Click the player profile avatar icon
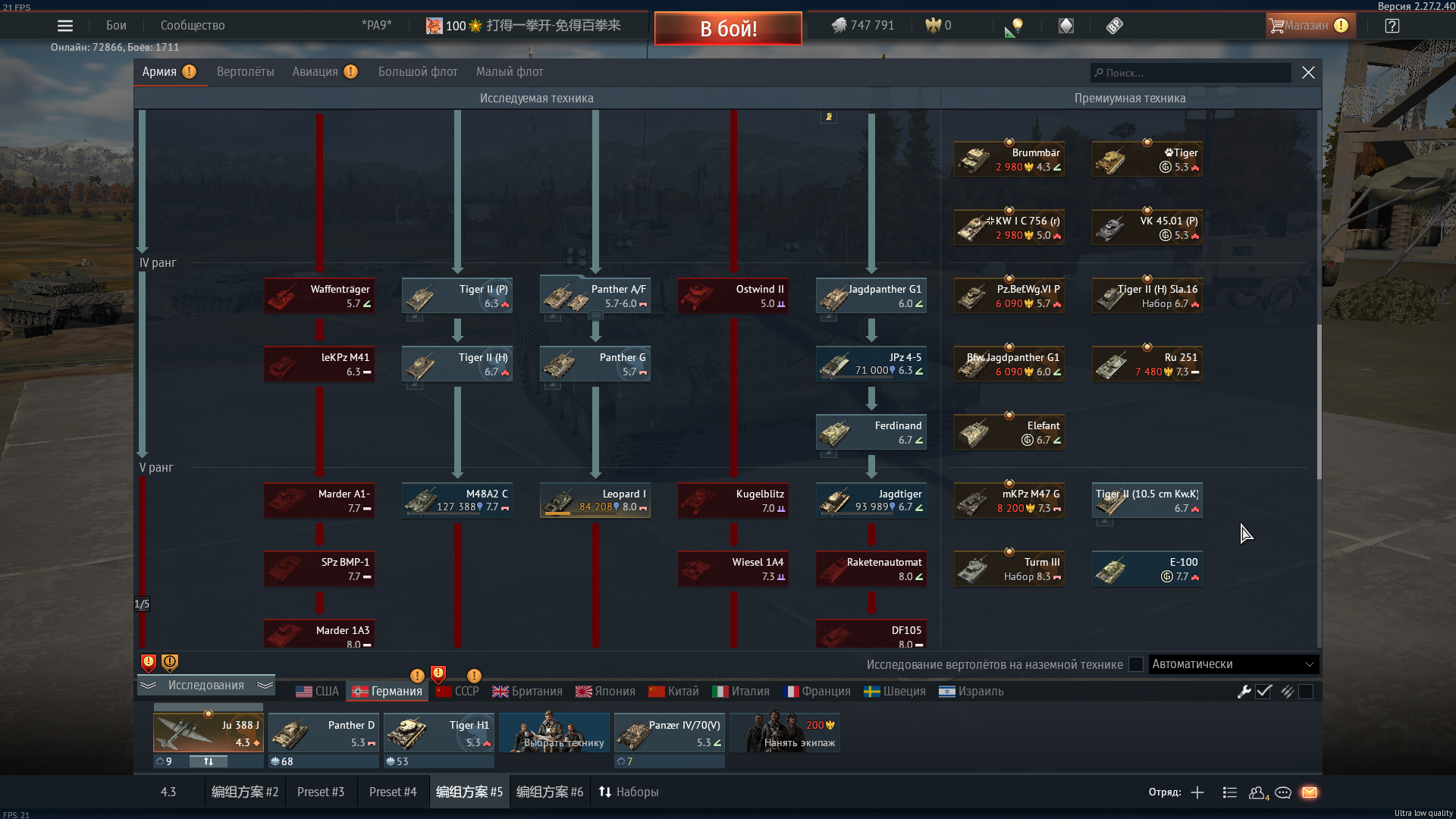This screenshot has height=819, width=1456. coord(434,26)
